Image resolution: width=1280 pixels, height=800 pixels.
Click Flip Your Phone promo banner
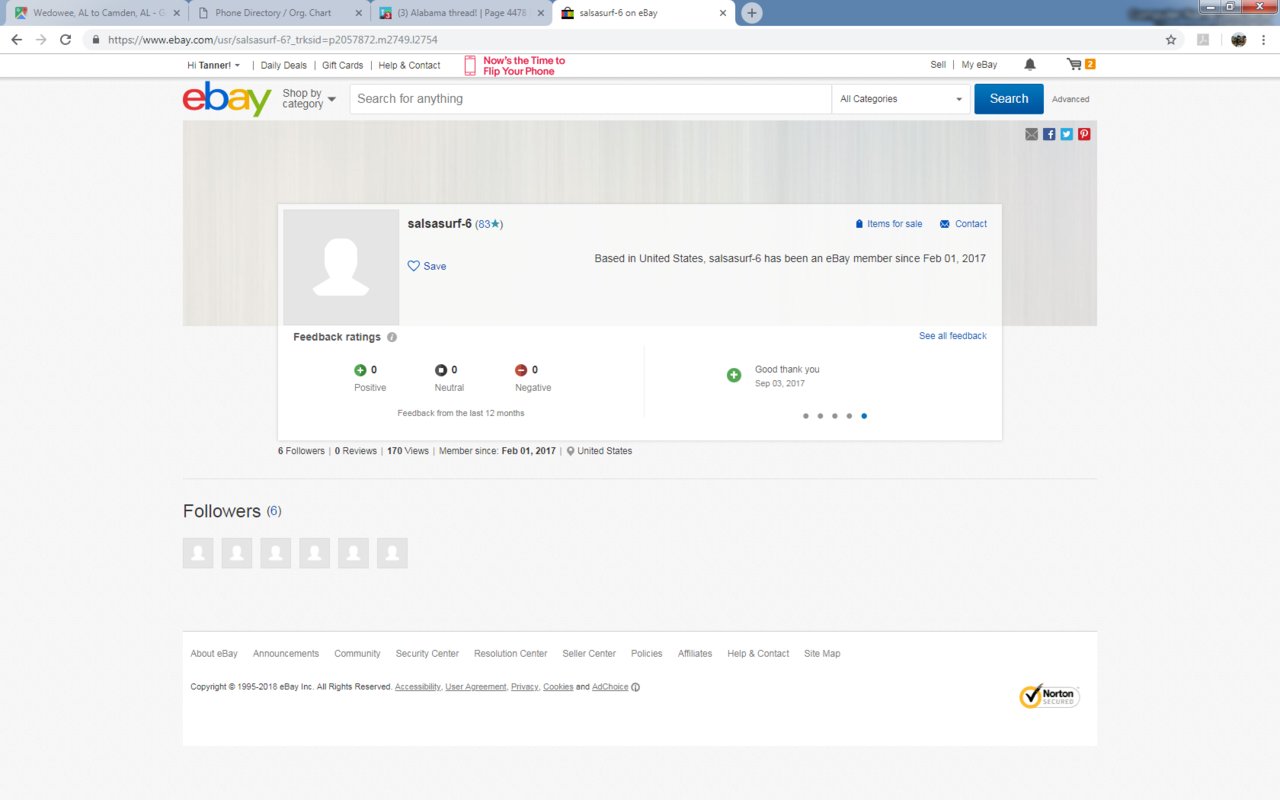point(515,66)
